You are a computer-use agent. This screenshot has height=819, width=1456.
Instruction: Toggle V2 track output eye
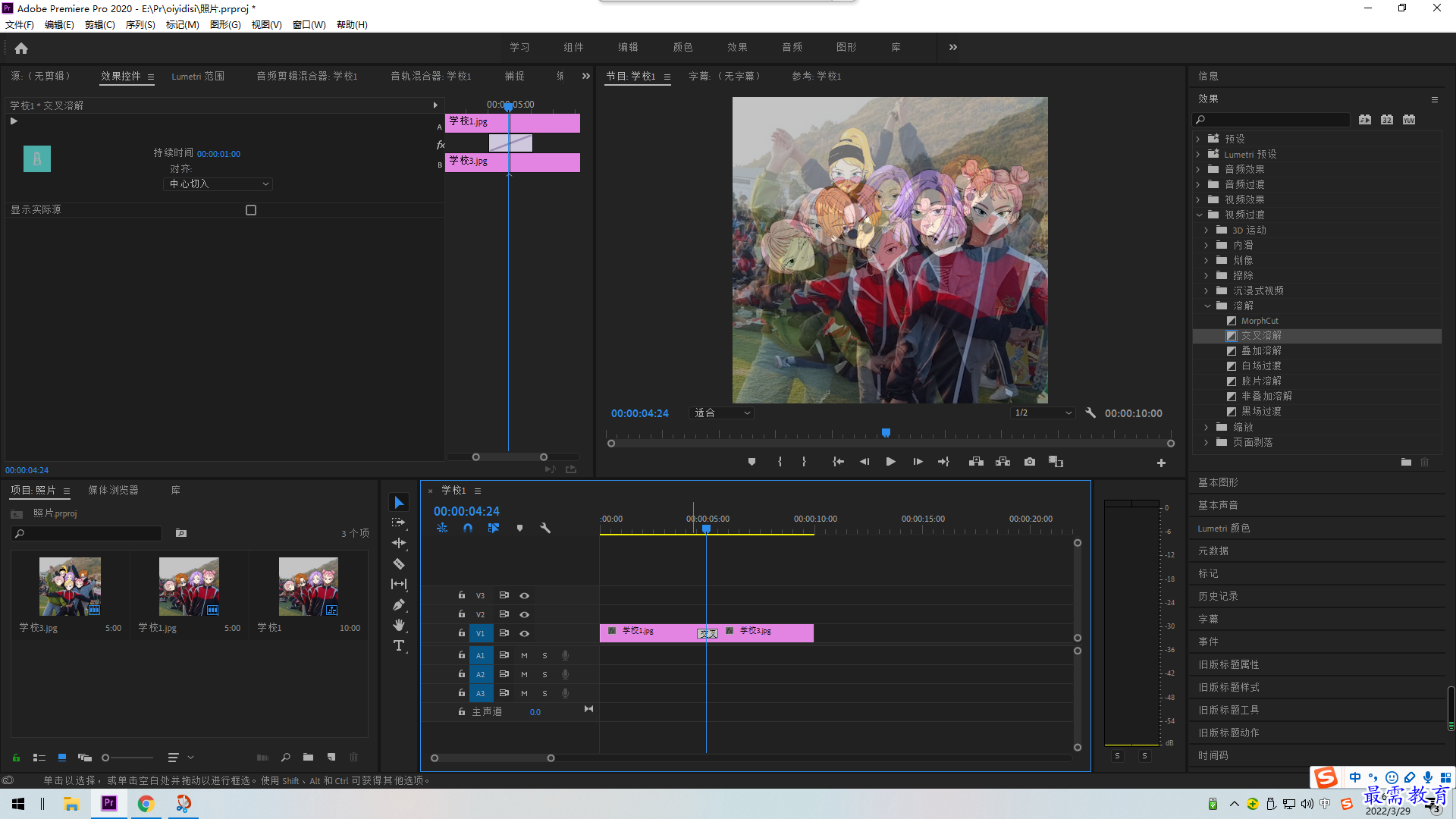524,614
